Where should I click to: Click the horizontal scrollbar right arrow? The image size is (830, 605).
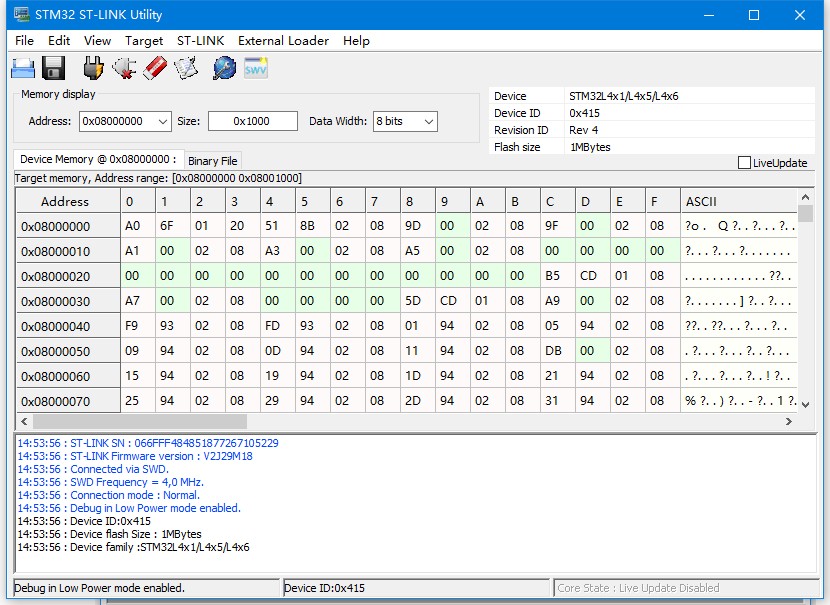click(789, 422)
